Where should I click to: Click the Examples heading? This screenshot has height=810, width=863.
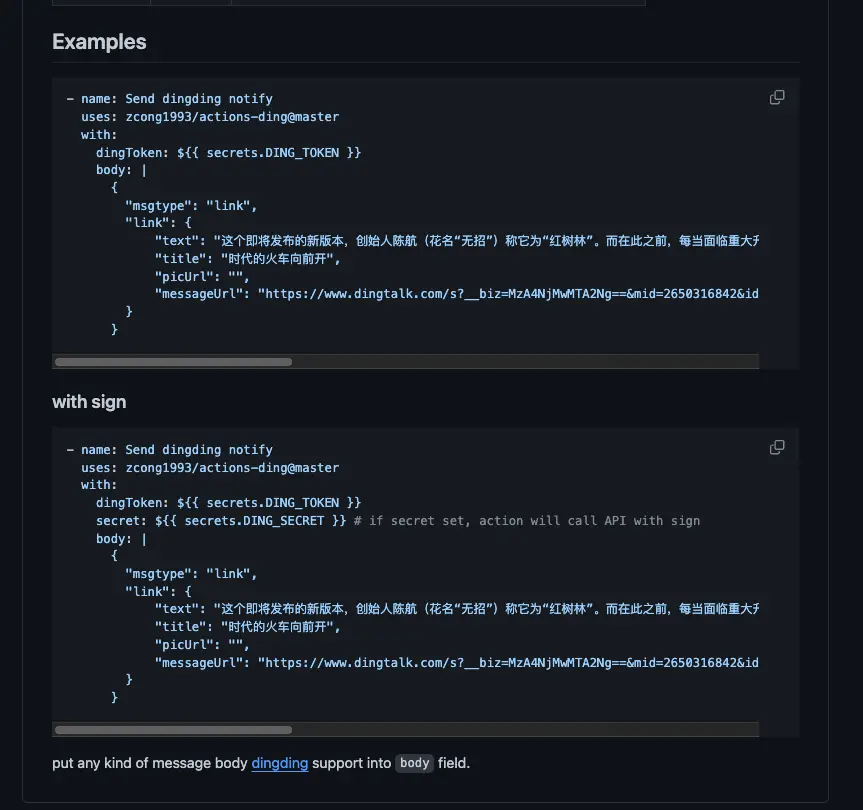pyautogui.click(x=99, y=42)
